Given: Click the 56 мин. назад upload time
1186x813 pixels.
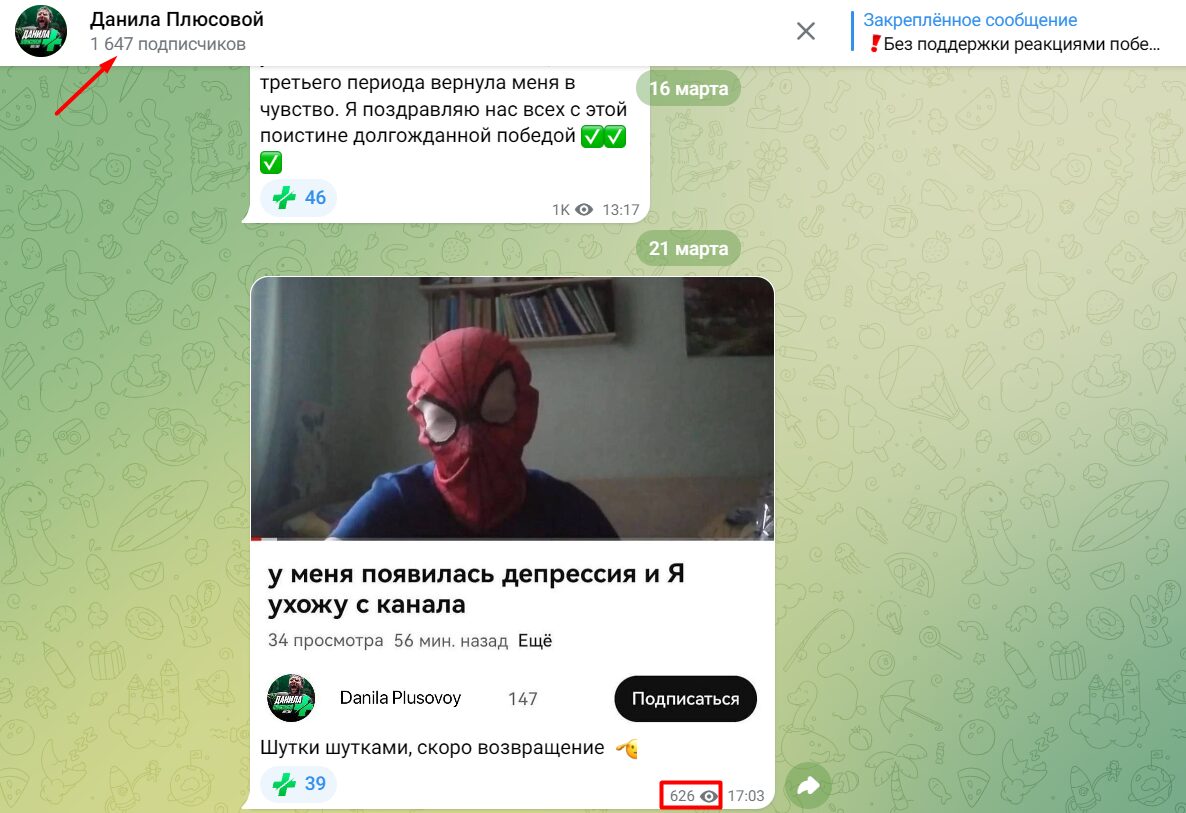Looking at the screenshot, I should 451,641.
